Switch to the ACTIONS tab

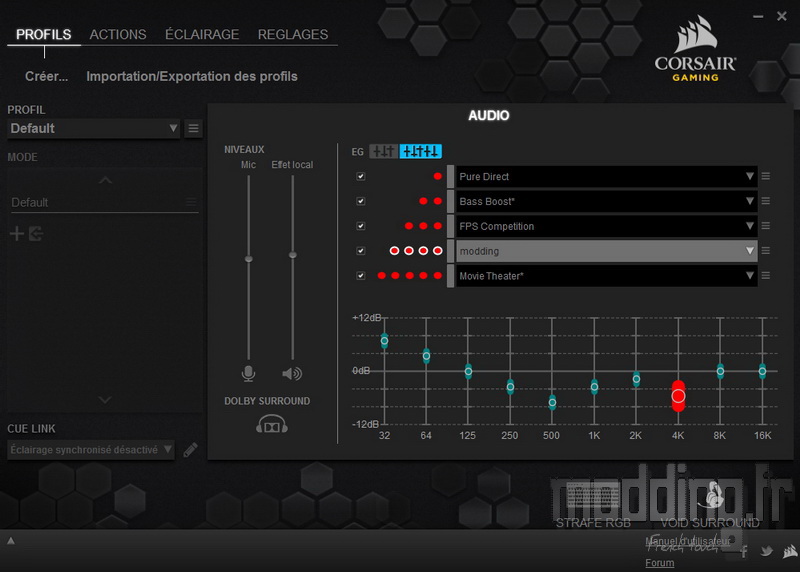coord(118,34)
